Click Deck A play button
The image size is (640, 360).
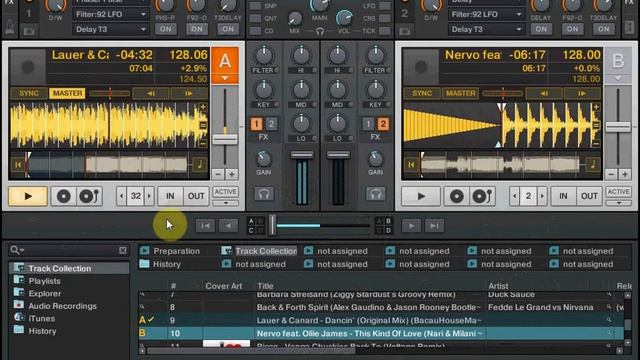point(28,196)
